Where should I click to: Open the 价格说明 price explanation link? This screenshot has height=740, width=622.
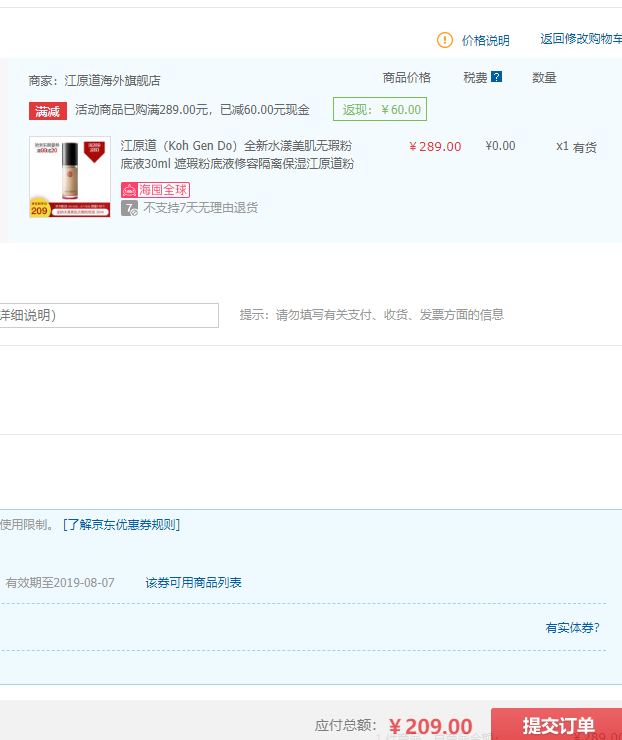(486, 41)
